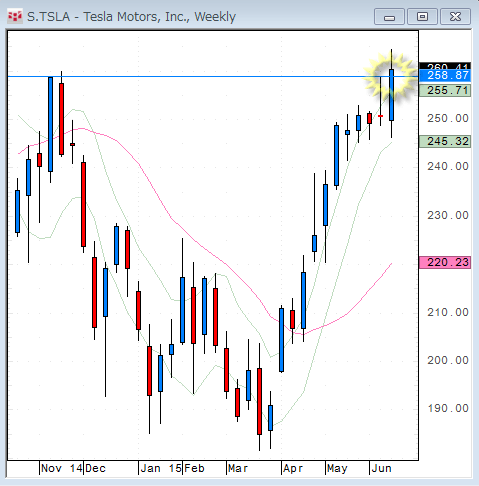
Task: Click the 230.00 price axis value
Action: pyautogui.click(x=448, y=215)
